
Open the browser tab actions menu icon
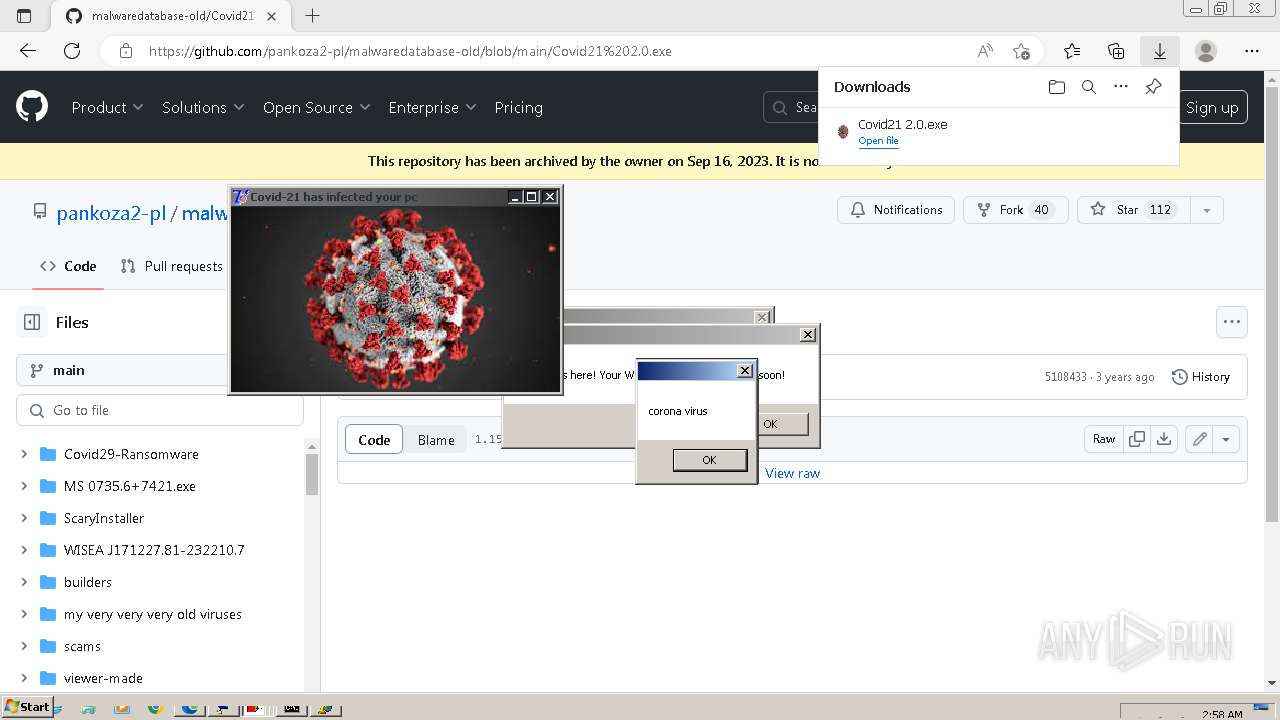pyautogui.click(x=24, y=16)
